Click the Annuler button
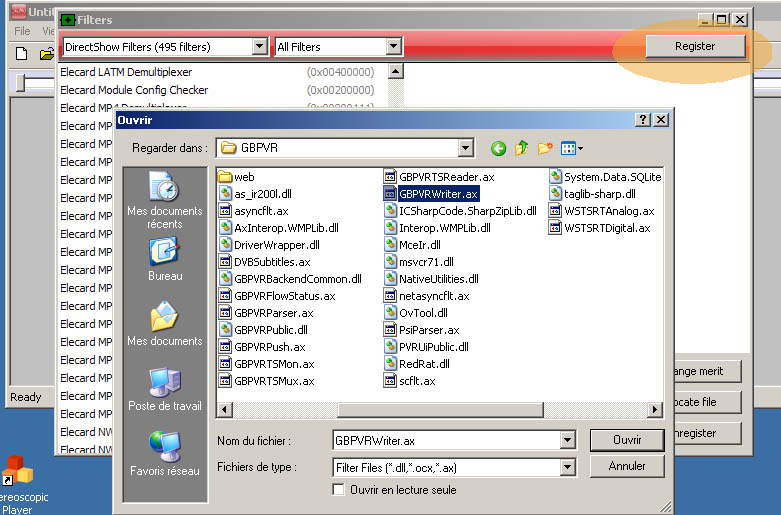 (x=627, y=466)
